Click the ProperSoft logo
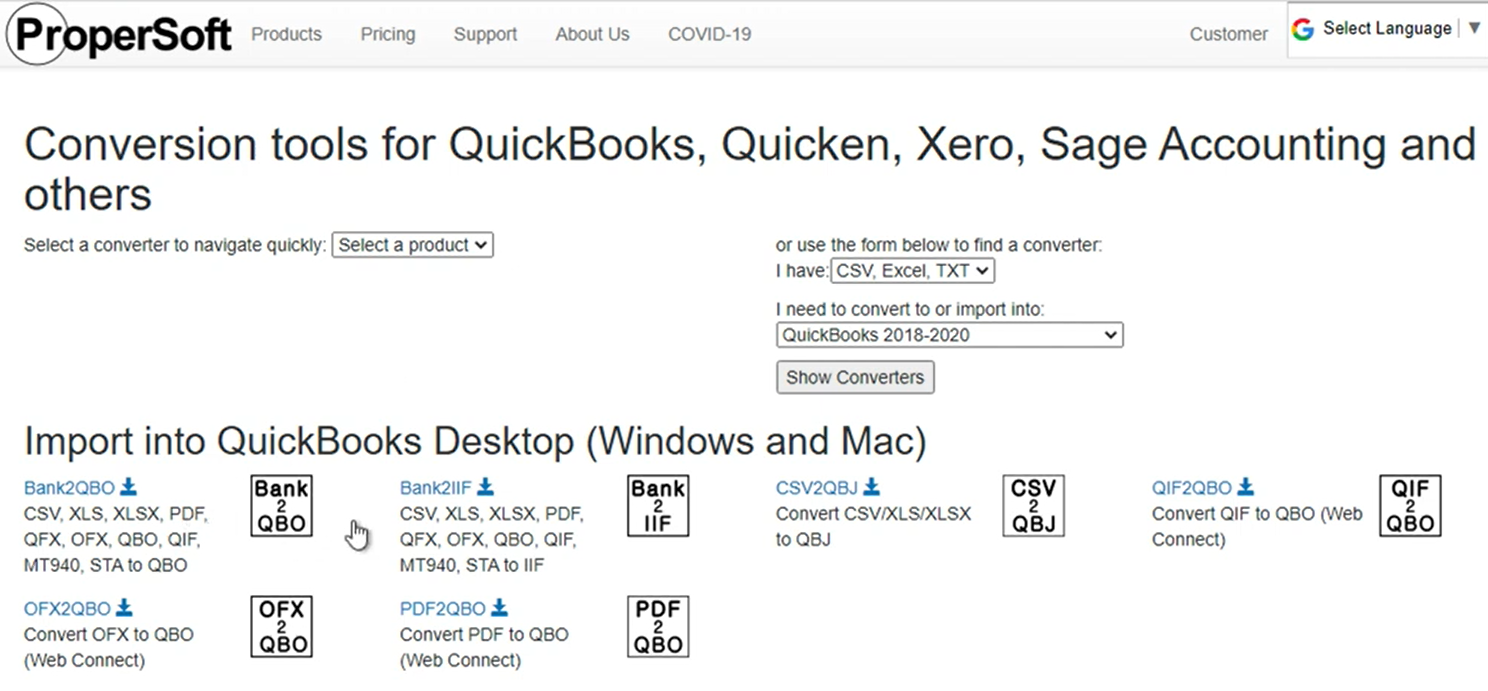The height and width of the screenshot is (691, 1488). [x=120, y=35]
